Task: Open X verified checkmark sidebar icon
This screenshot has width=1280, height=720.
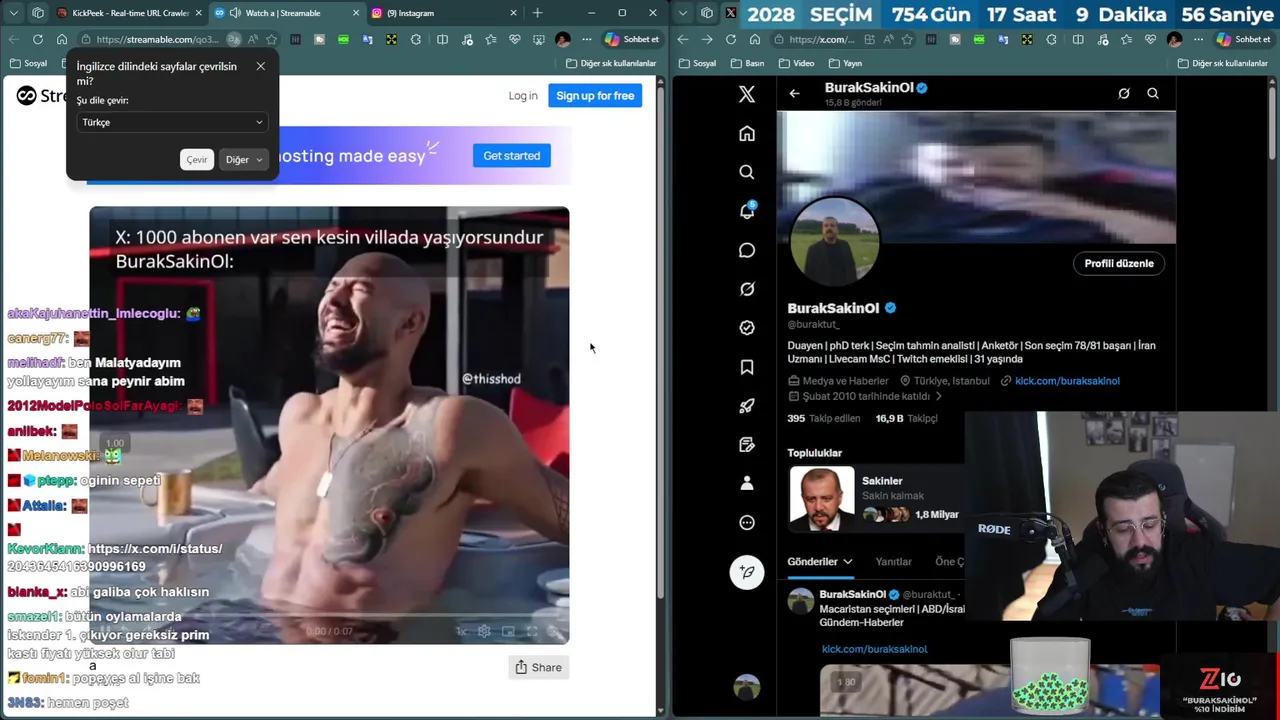Action: click(x=747, y=328)
